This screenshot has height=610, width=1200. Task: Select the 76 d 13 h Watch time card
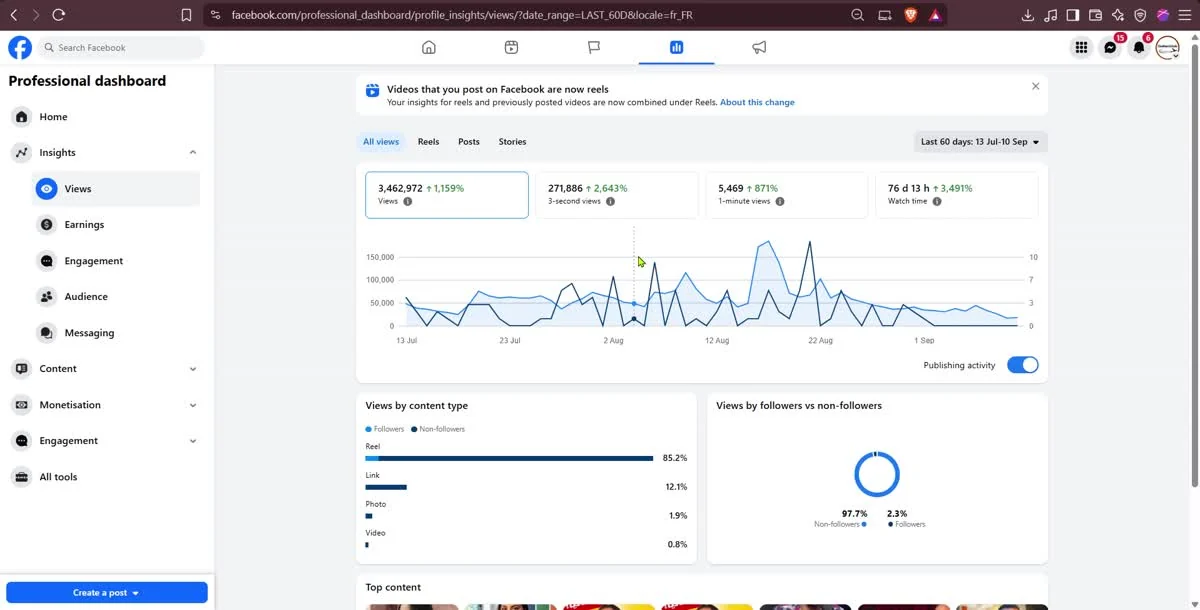pyautogui.click(x=957, y=195)
